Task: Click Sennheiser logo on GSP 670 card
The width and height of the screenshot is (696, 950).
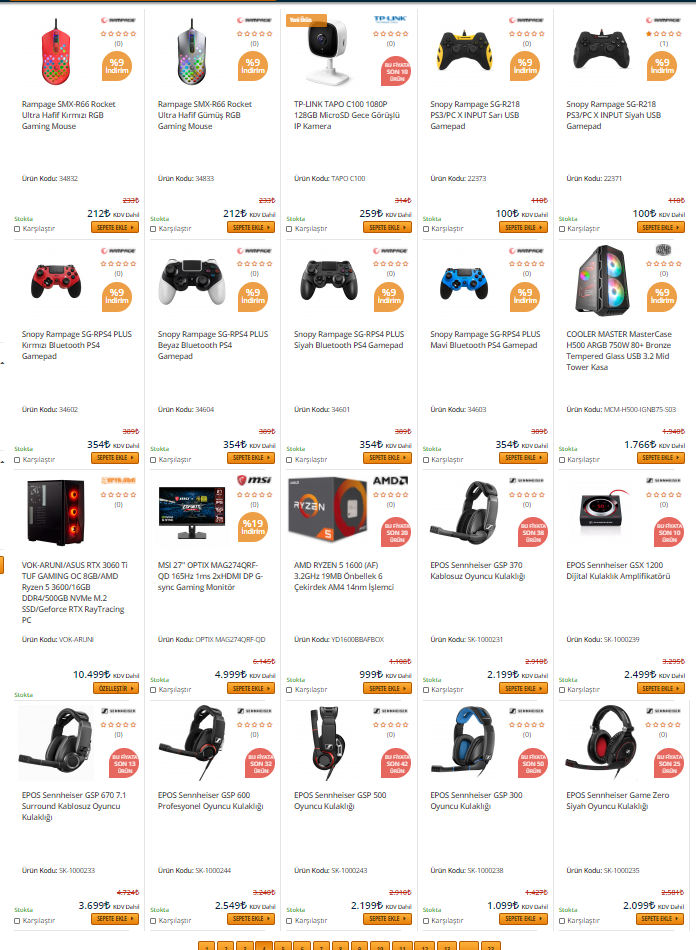Action: [118, 711]
